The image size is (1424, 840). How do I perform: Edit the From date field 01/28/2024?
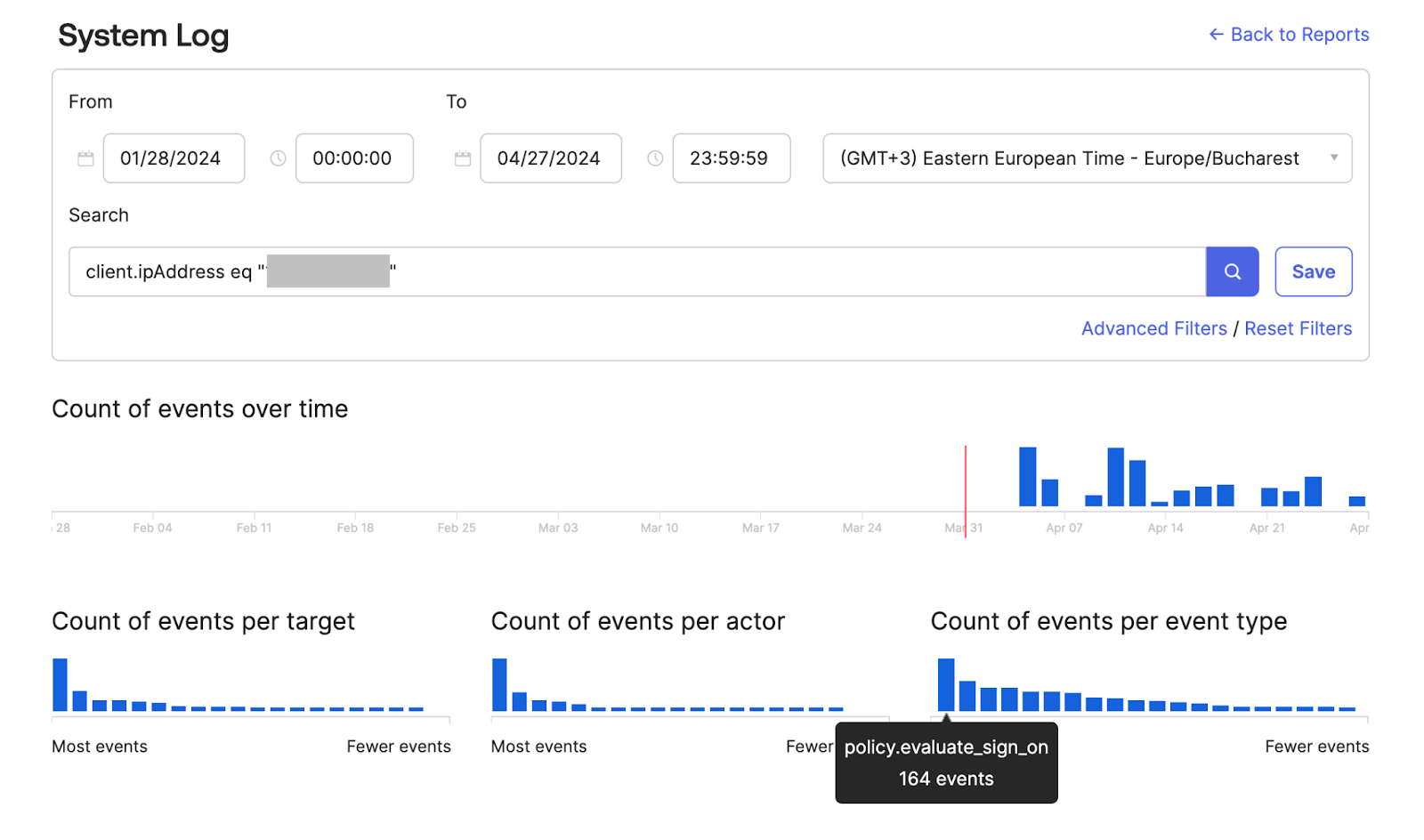174,158
